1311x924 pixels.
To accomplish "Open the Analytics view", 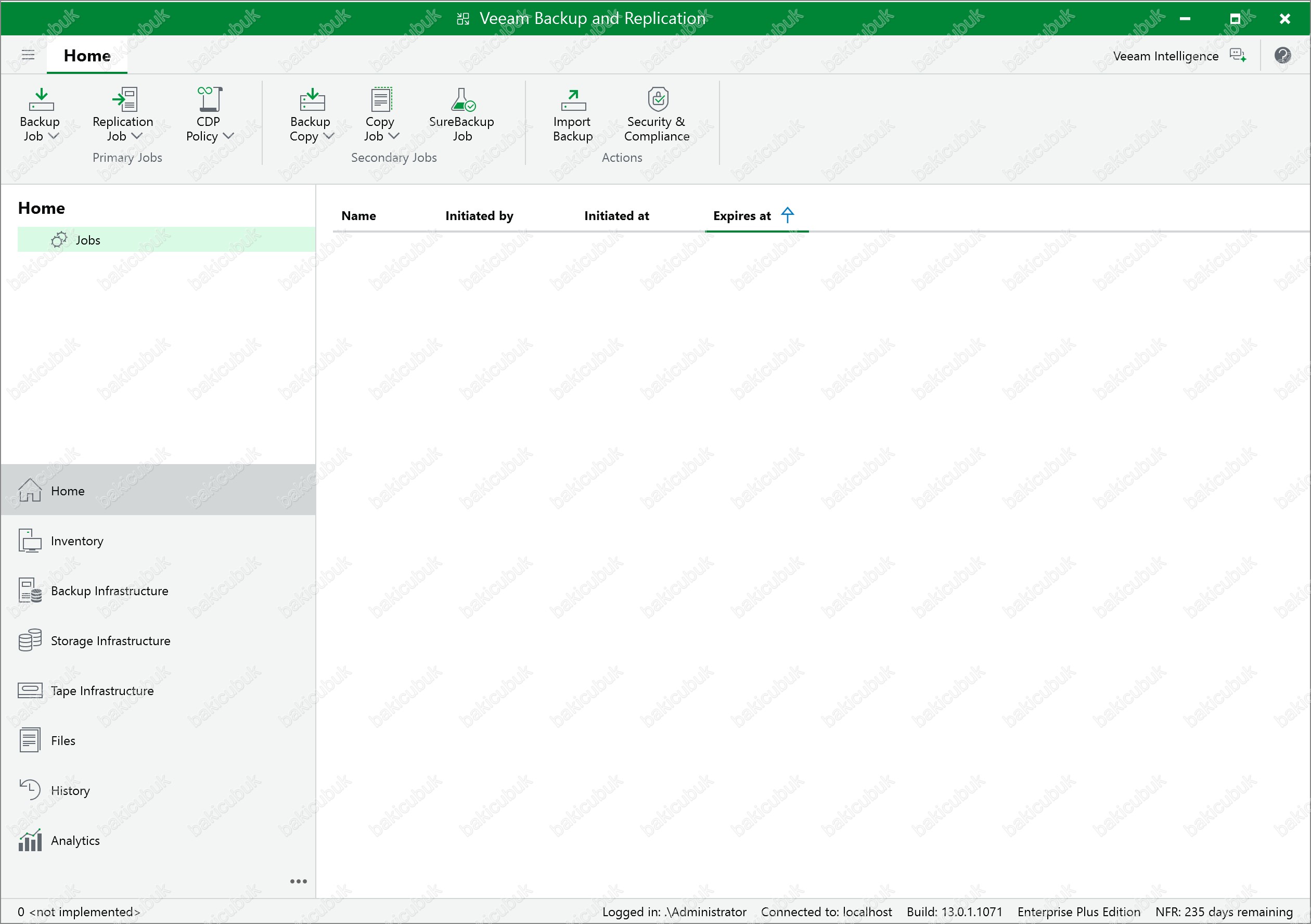I will click(x=75, y=840).
